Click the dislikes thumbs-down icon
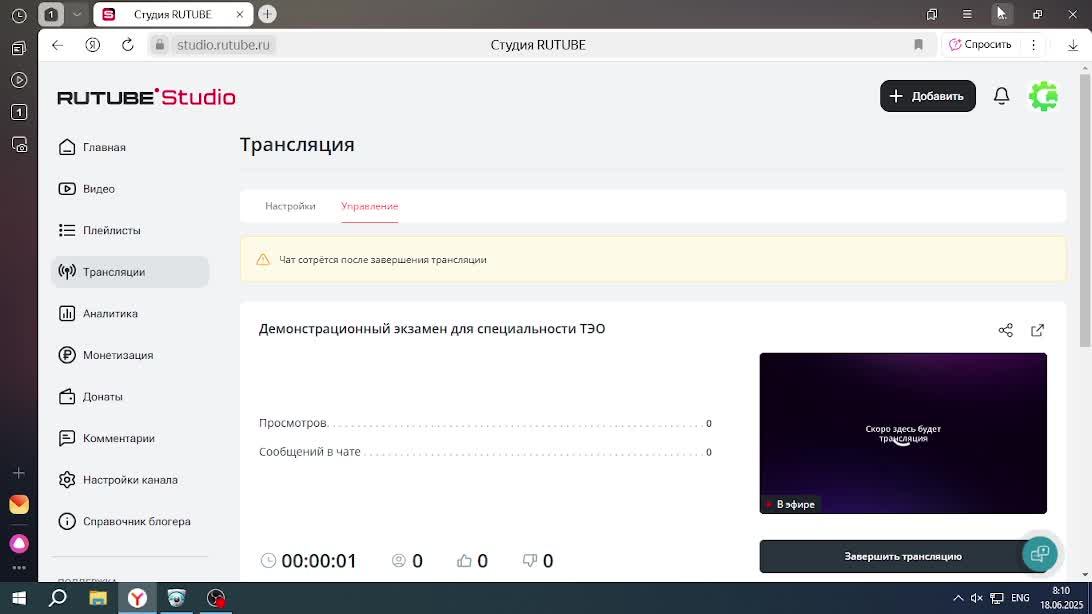 pos(530,560)
